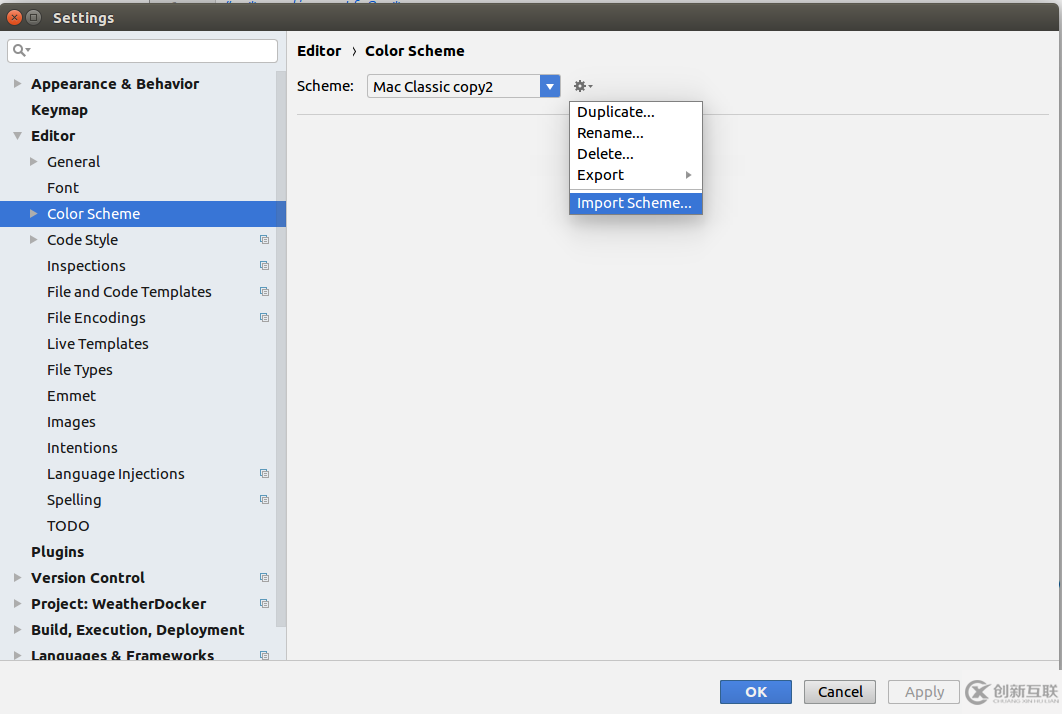The width and height of the screenshot is (1062, 714).
Task: Confirm settings with the OK button
Action: click(756, 692)
